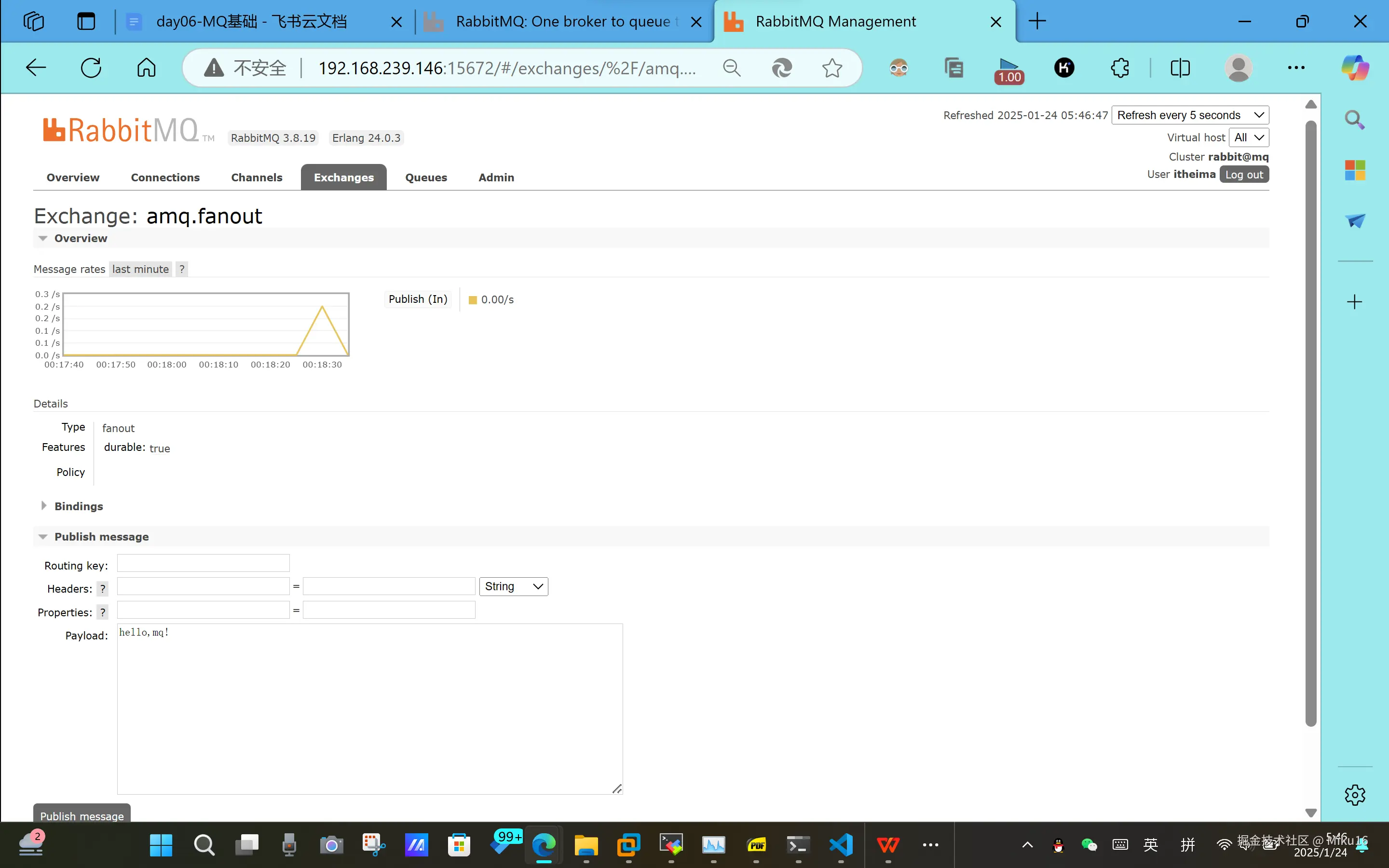Open the browser extensions puzzle icon
Image resolution: width=1389 pixels, height=868 pixels.
[1120, 68]
